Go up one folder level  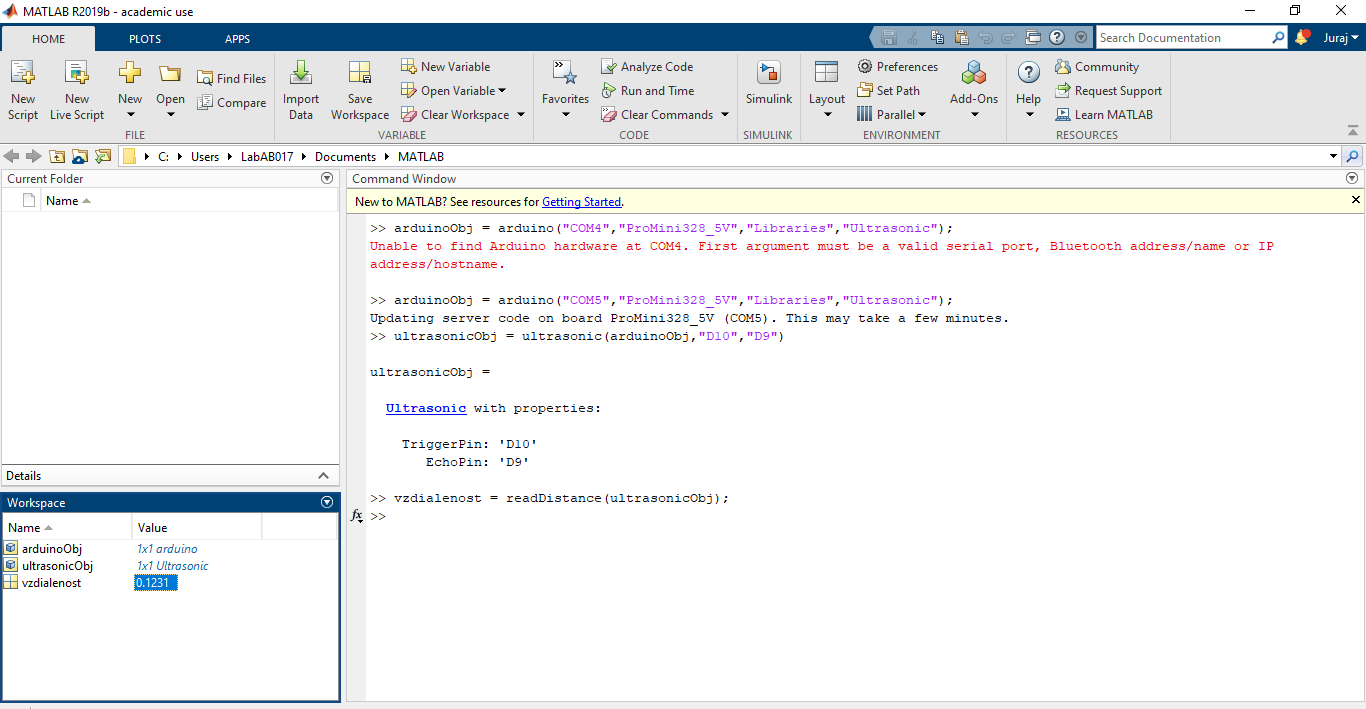click(57, 156)
